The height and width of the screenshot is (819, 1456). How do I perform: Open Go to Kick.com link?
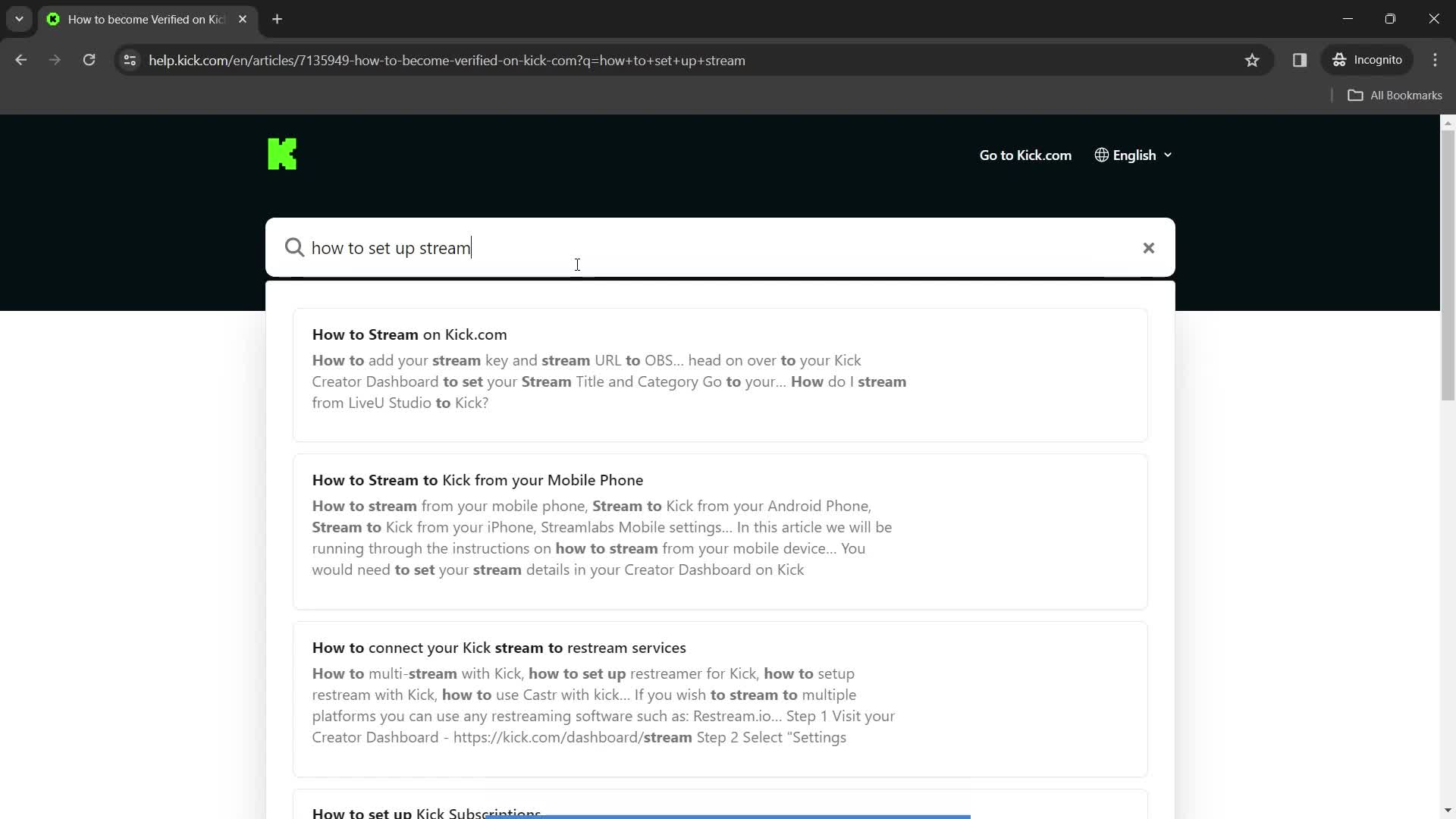pyautogui.click(x=1025, y=155)
